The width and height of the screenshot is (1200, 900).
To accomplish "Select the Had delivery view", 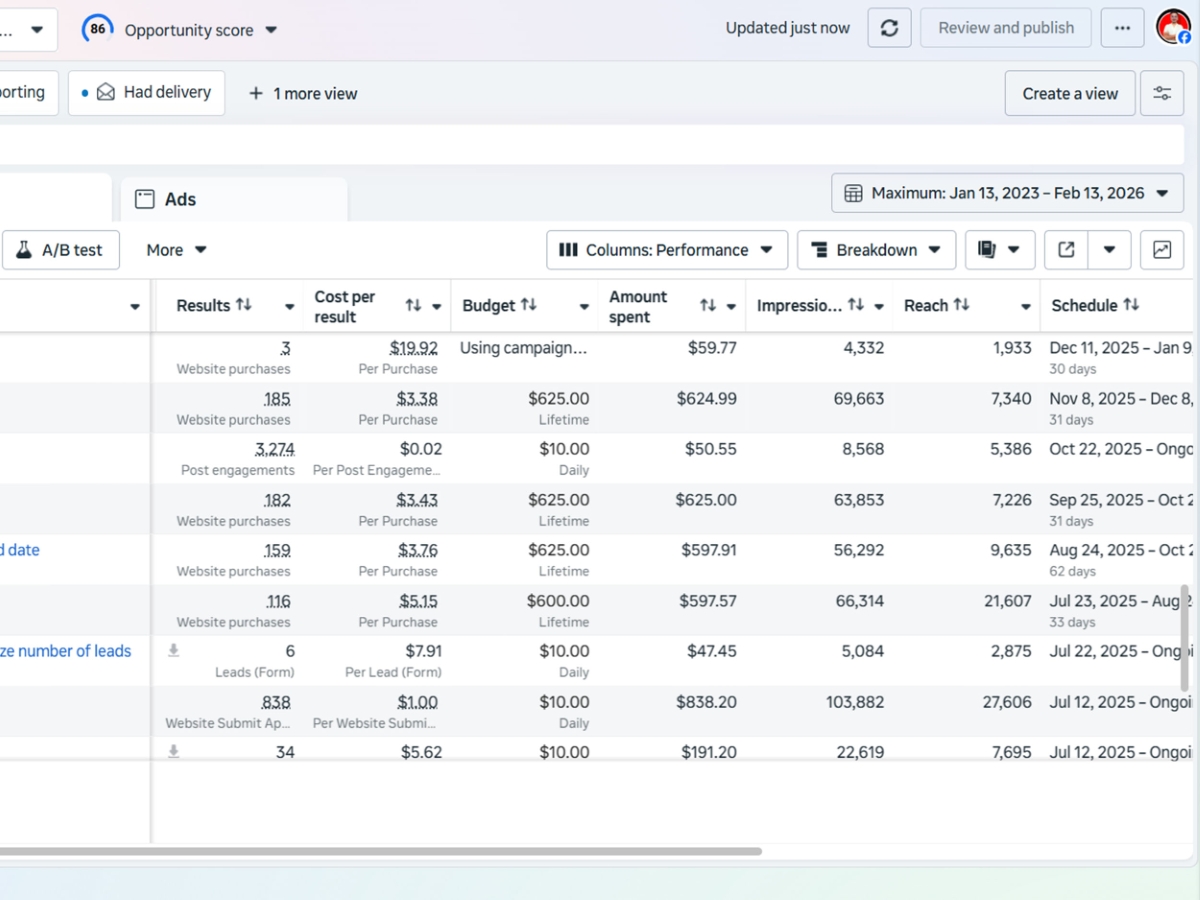I will coord(147,92).
